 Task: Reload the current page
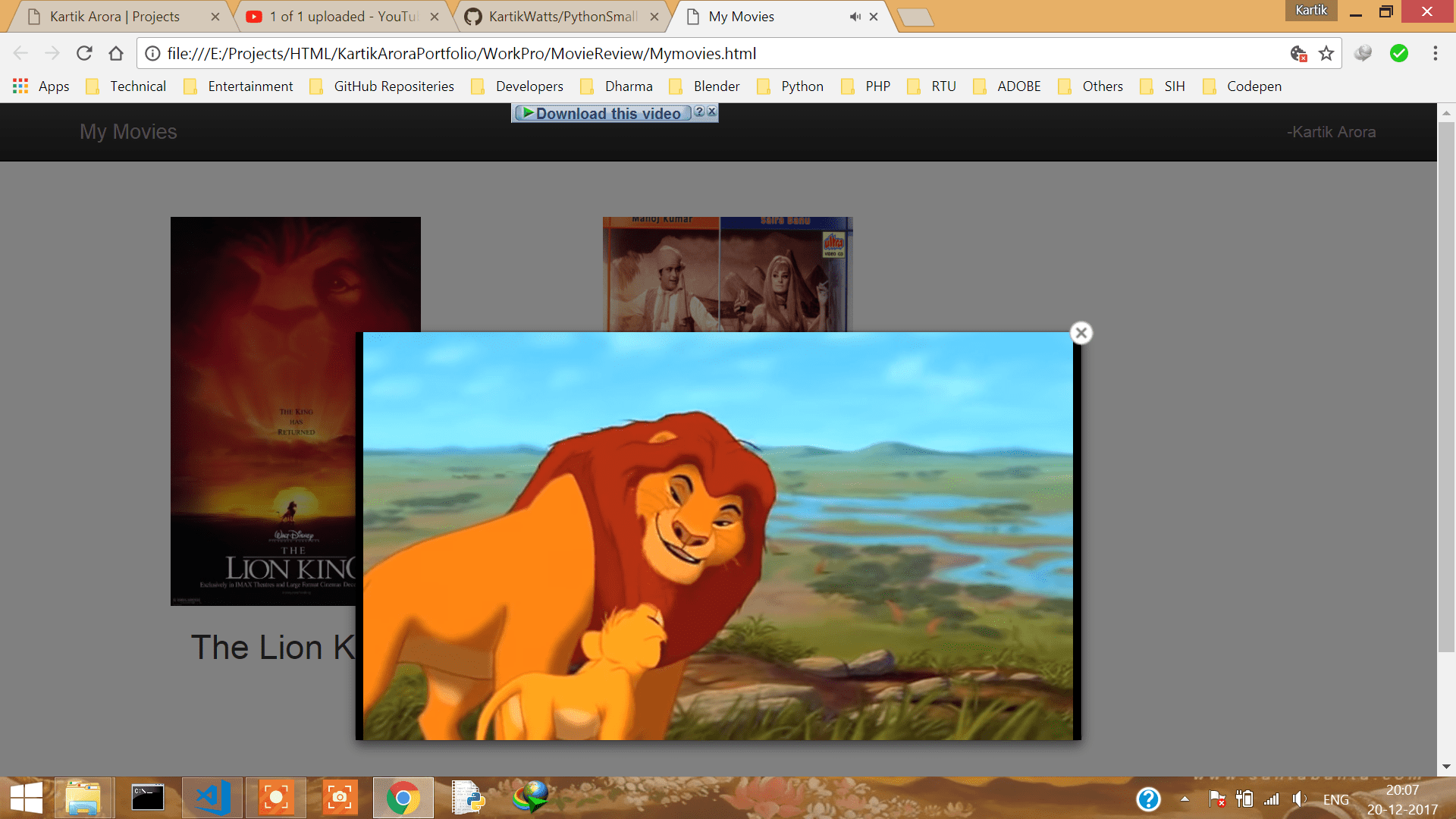pyautogui.click(x=84, y=53)
